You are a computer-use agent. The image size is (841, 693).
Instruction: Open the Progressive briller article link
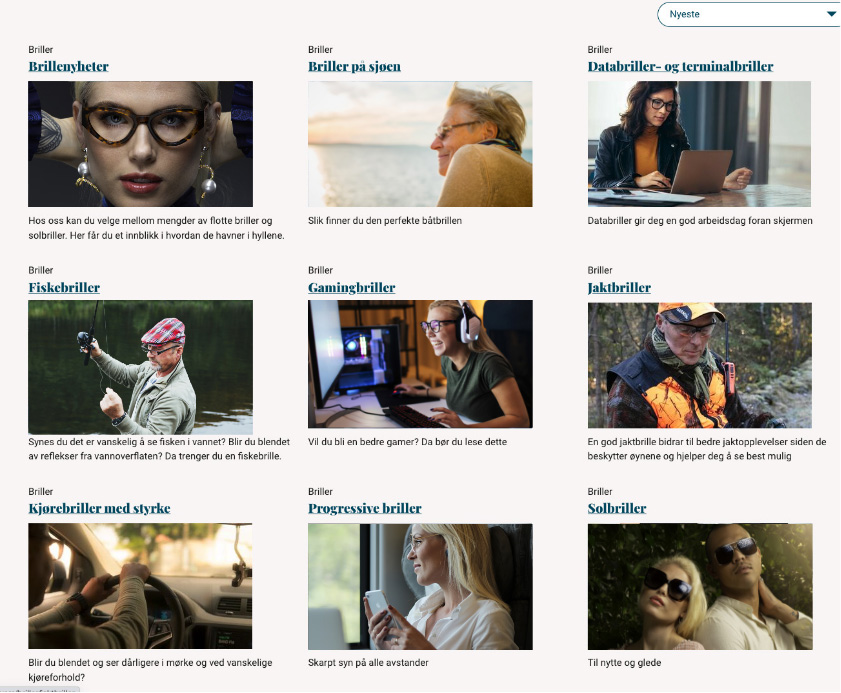pos(365,508)
